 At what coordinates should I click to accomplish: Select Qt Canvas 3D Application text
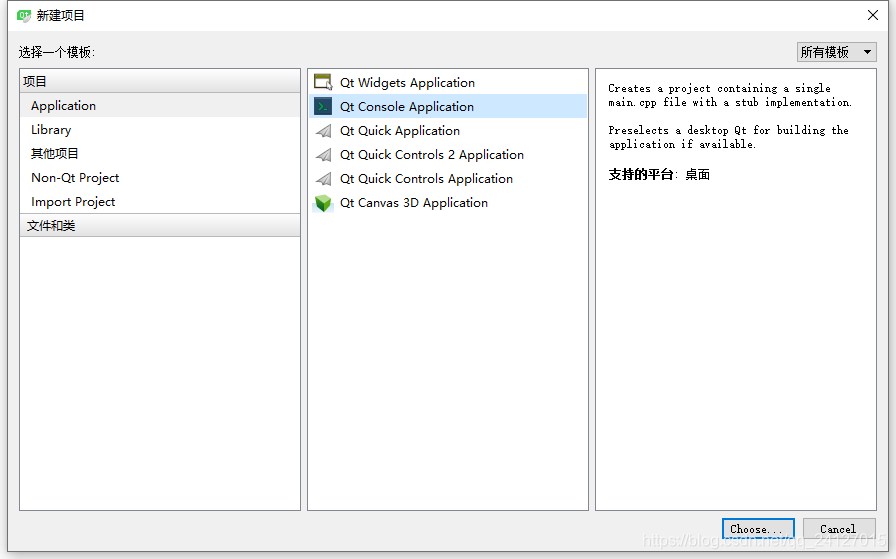[414, 203]
